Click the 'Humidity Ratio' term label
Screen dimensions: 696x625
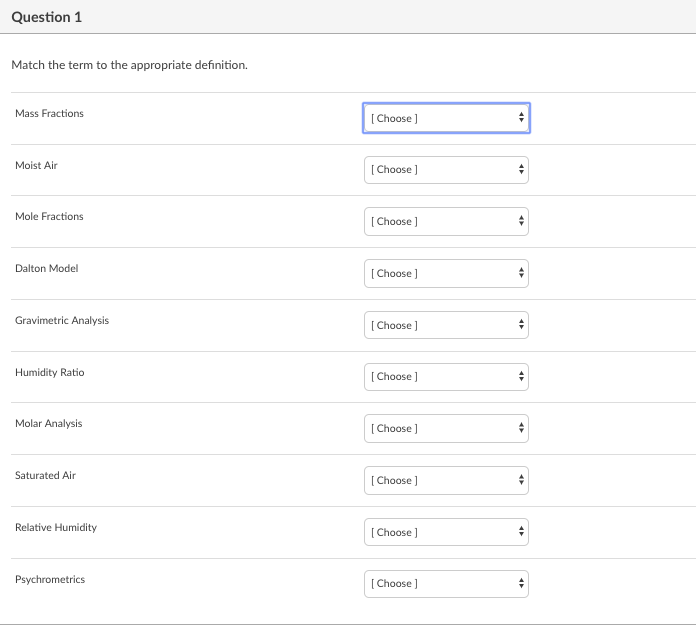pos(50,372)
